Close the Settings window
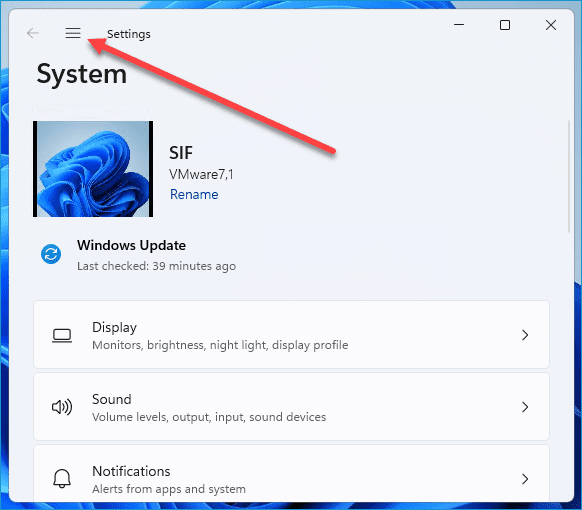Screen dimensions: 582x510 tap(551, 25)
